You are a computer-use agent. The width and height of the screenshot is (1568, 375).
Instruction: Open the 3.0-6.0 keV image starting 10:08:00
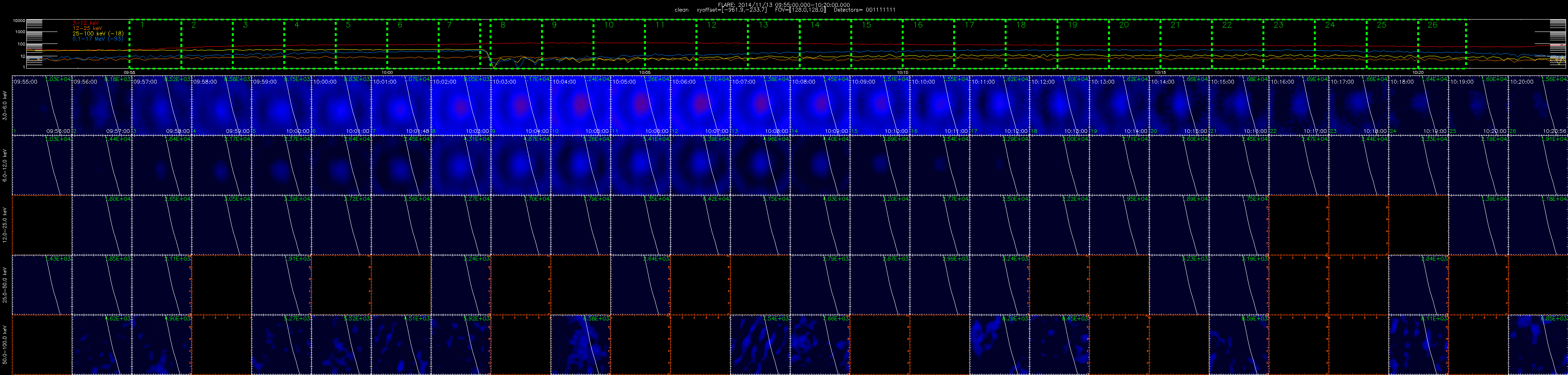821,105
